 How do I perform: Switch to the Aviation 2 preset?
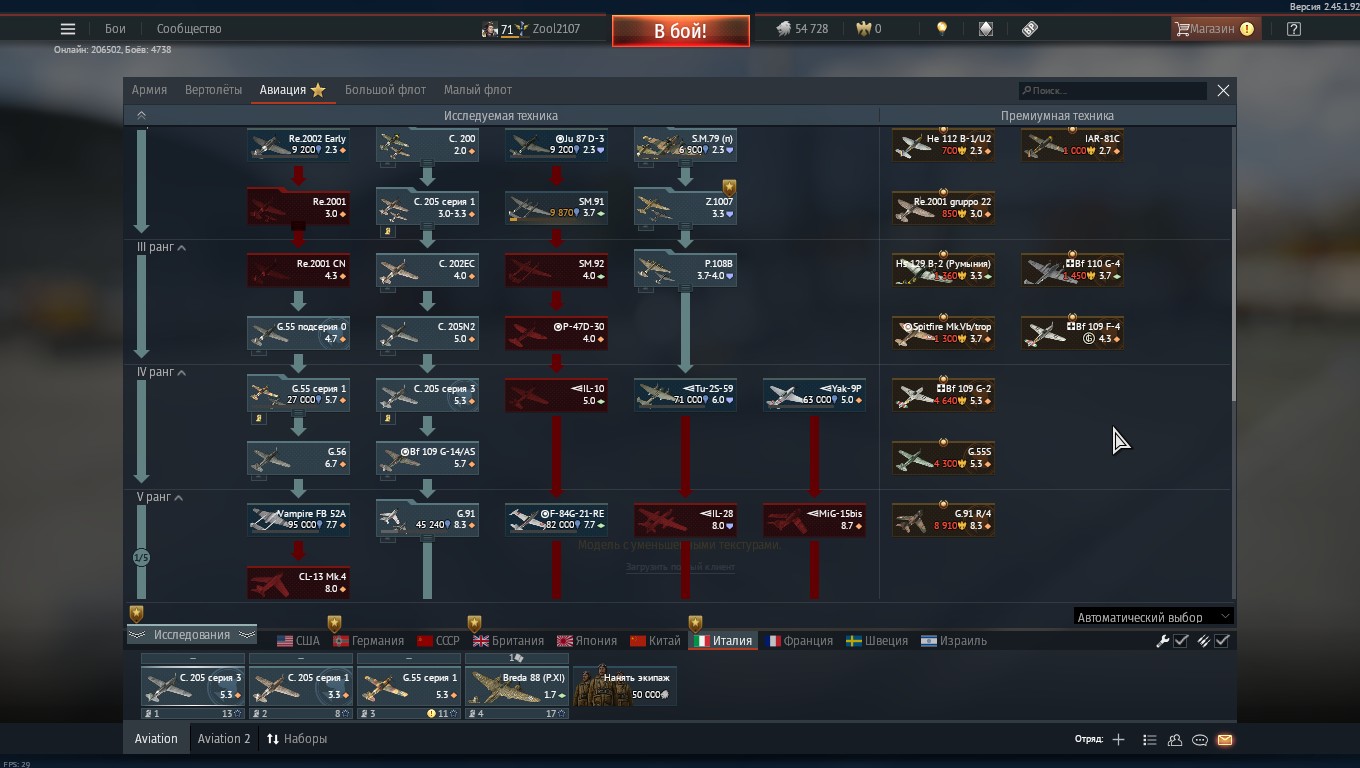coord(224,739)
